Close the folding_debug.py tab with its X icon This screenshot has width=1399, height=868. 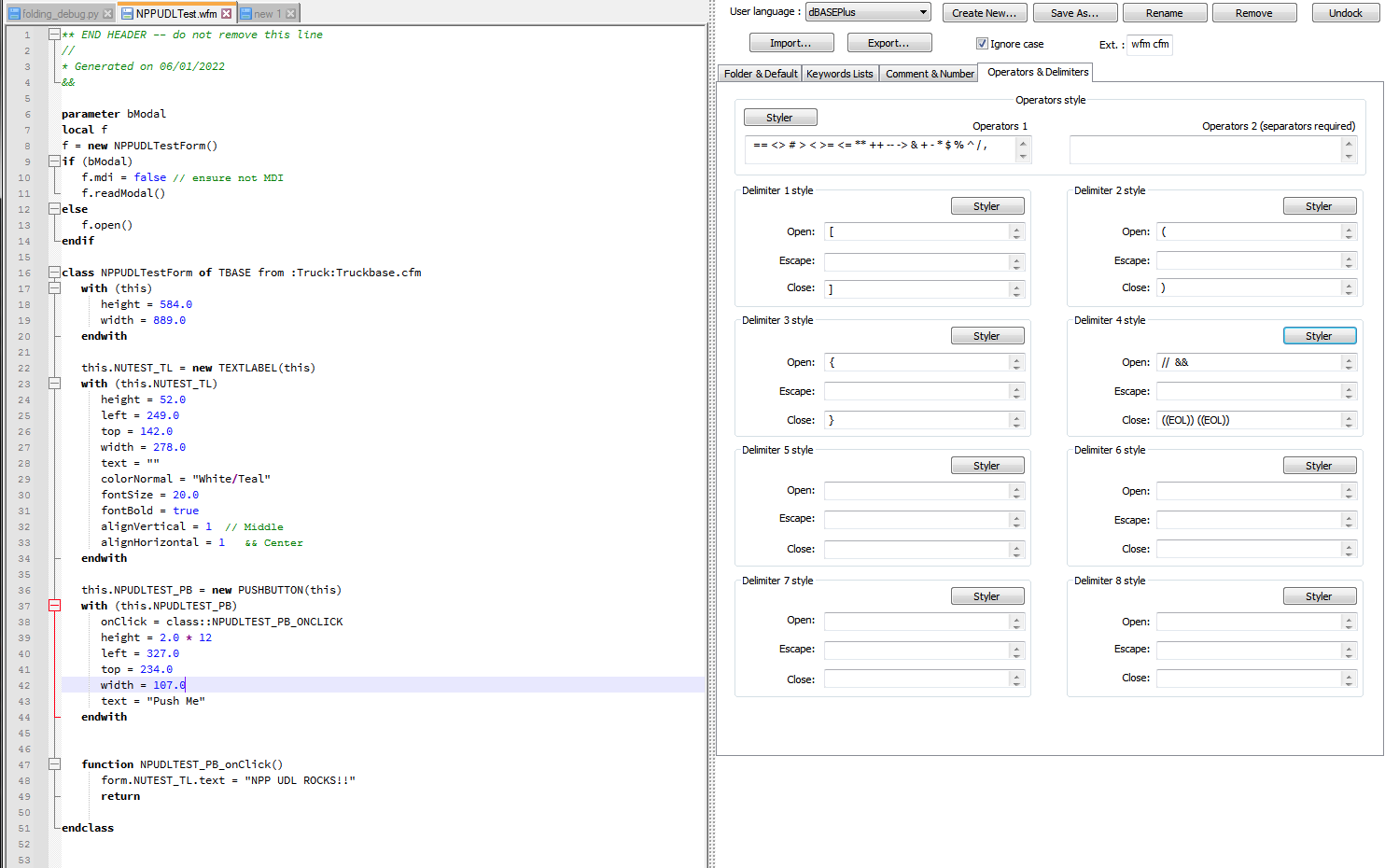pos(108,14)
